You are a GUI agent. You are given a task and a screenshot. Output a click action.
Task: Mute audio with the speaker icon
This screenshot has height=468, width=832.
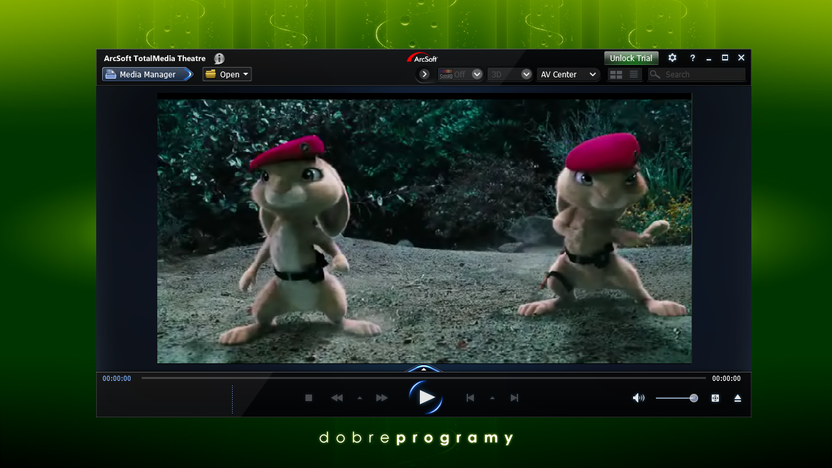pyautogui.click(x=638, y=397)
